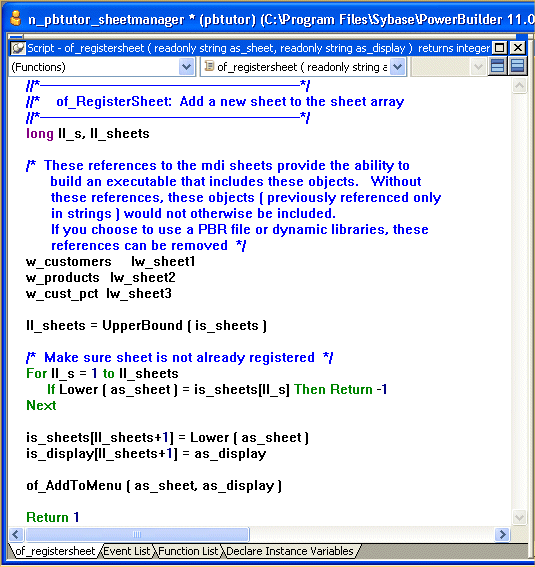Open the (Functions) dropdown list
Viewport: 535px width, 567px height.
[x=187, y=67]
